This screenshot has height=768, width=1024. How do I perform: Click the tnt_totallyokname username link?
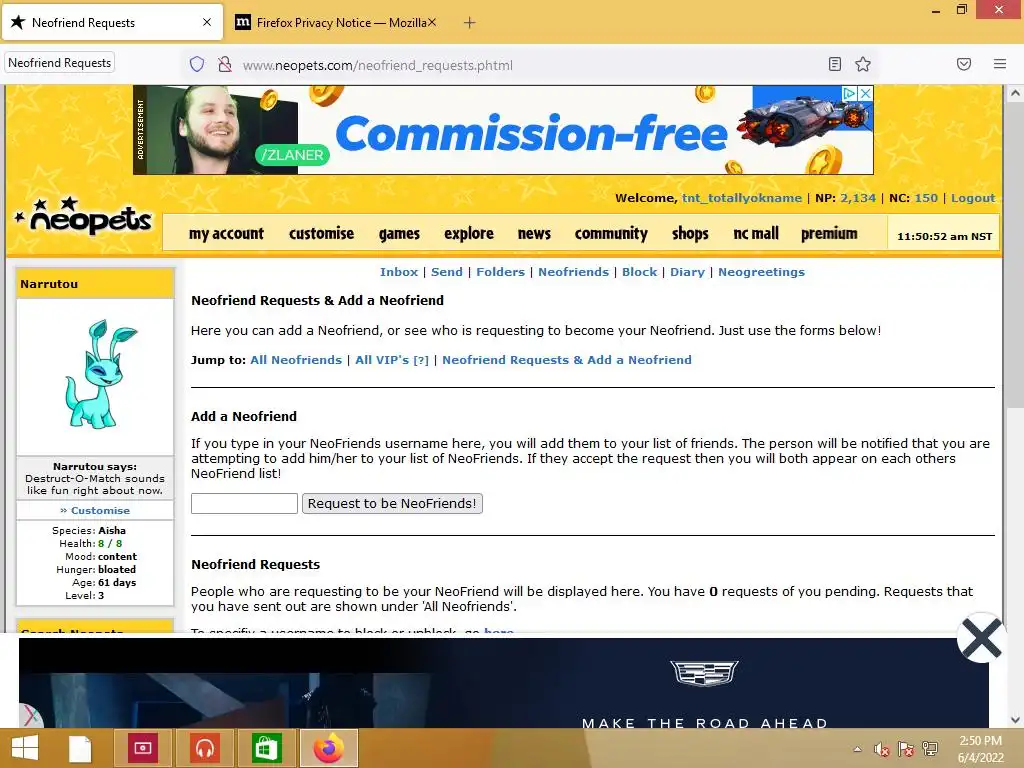click(742, 198)
